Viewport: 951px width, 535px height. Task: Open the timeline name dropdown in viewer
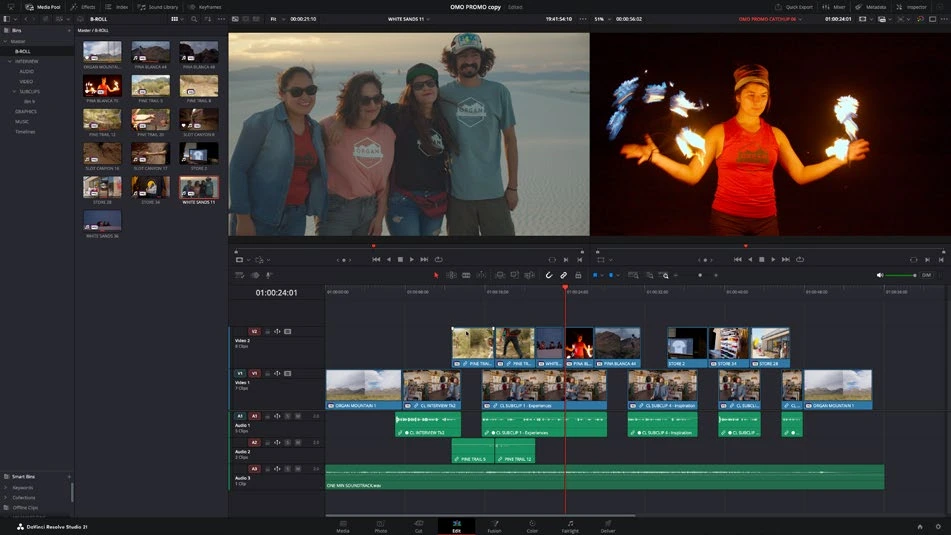pyautogui.click(x=770, y=19)
